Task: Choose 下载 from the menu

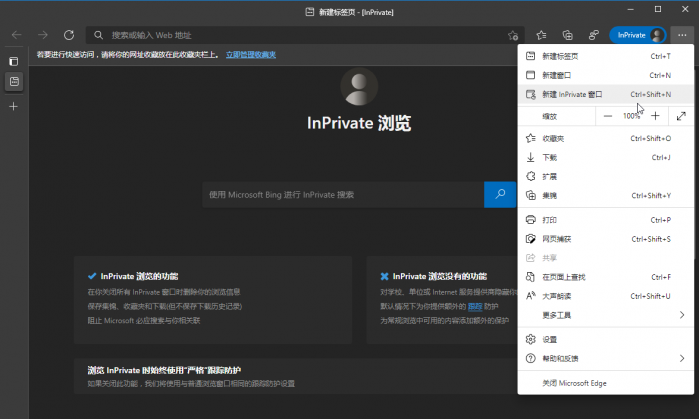Action: (550, 157)
